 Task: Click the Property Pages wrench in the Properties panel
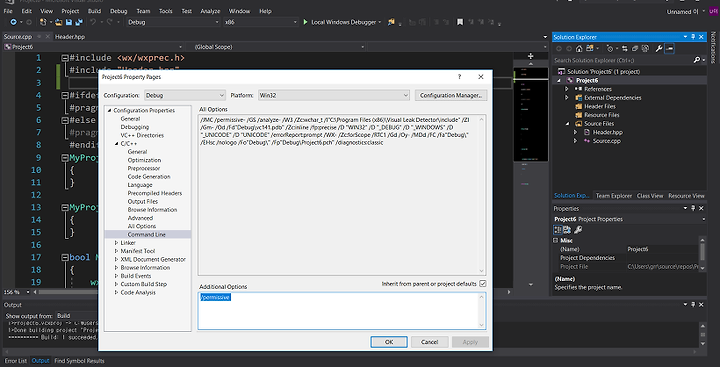click(578, 230)
